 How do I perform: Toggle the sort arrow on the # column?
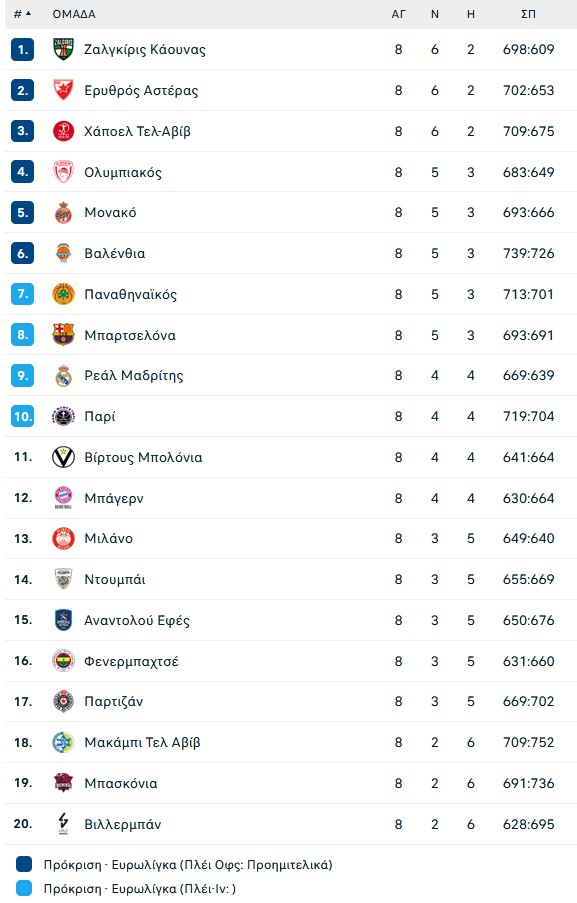pyautogui.click(x=27, y=15)
